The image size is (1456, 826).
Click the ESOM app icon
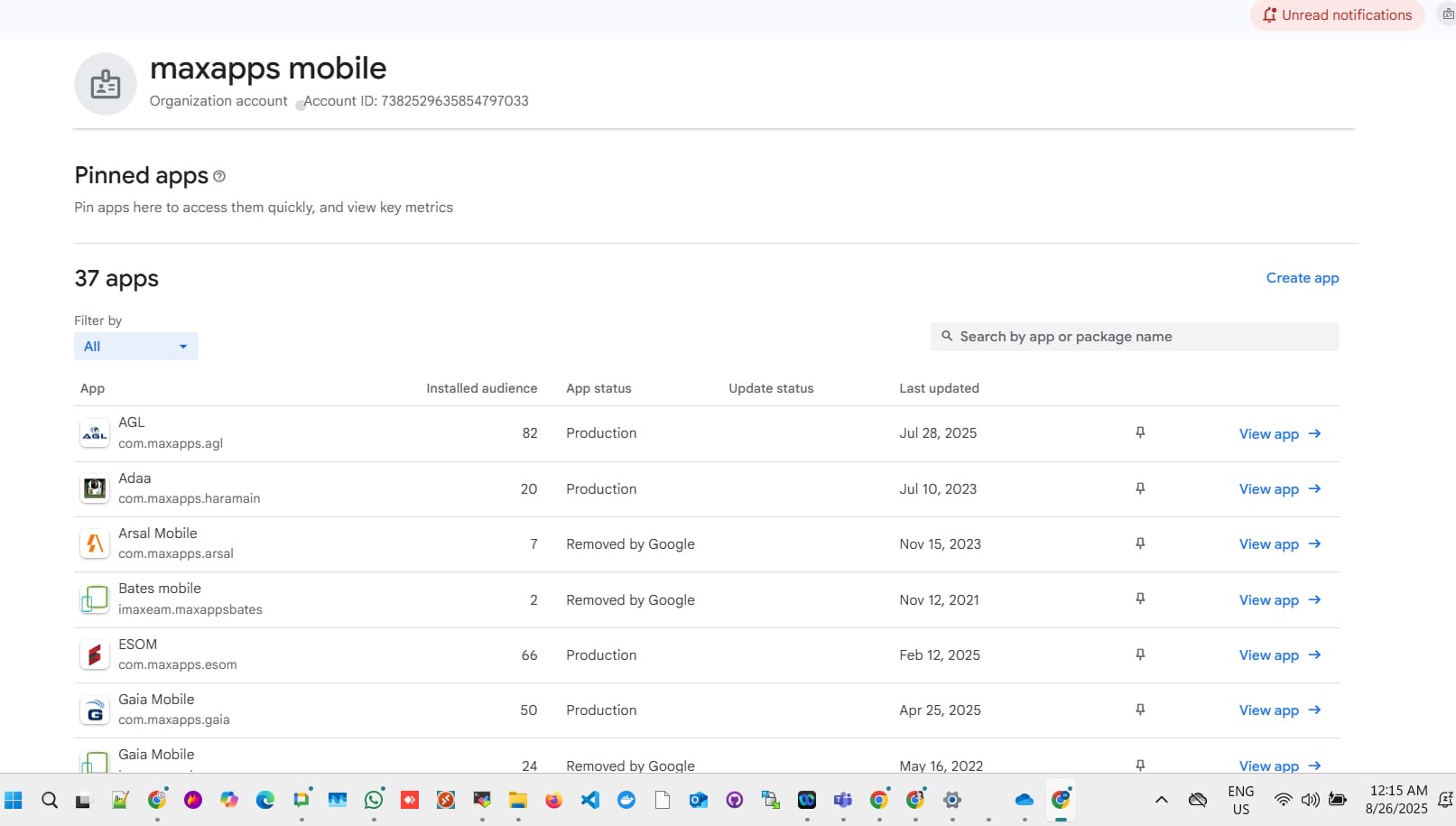tap(95, 654)
